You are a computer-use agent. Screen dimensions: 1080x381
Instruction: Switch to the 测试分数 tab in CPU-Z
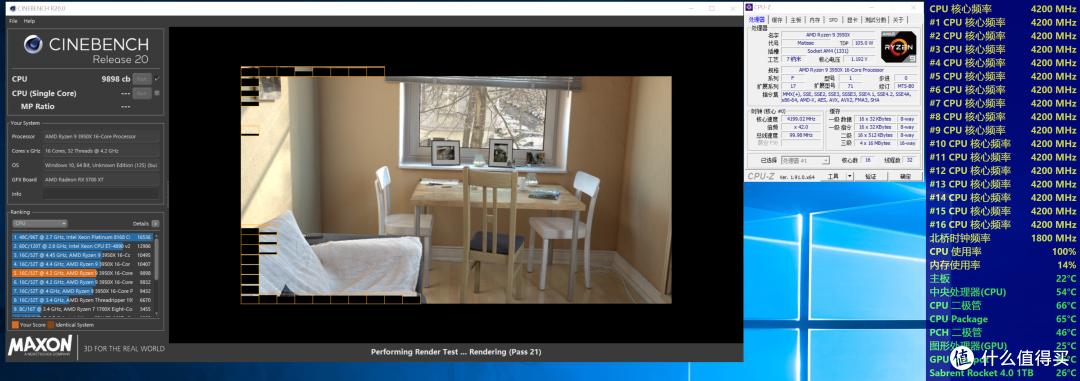click(875, 20)
